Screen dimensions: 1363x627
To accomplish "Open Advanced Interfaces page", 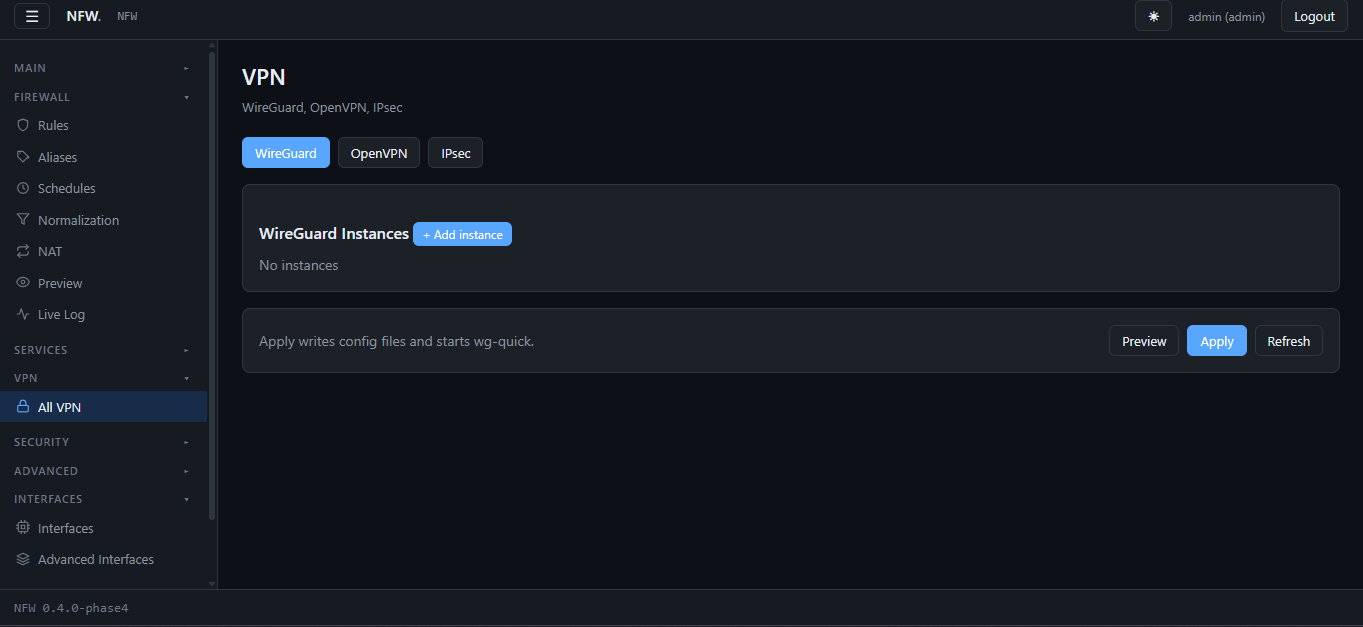I will tap(104, 559).
